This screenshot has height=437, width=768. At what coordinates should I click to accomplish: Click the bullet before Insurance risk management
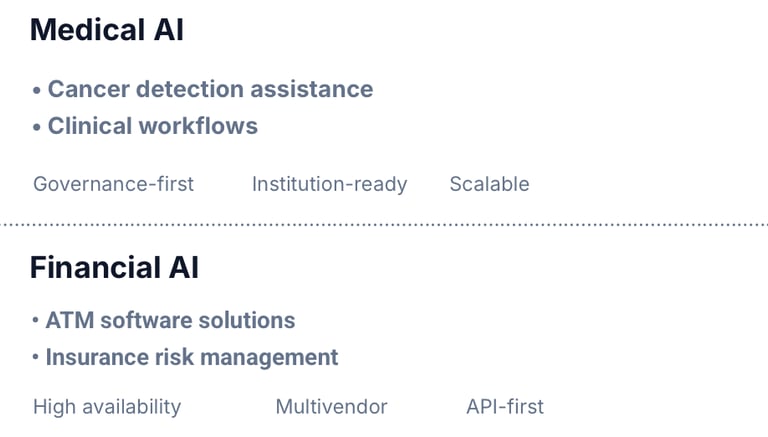point(36,357)
